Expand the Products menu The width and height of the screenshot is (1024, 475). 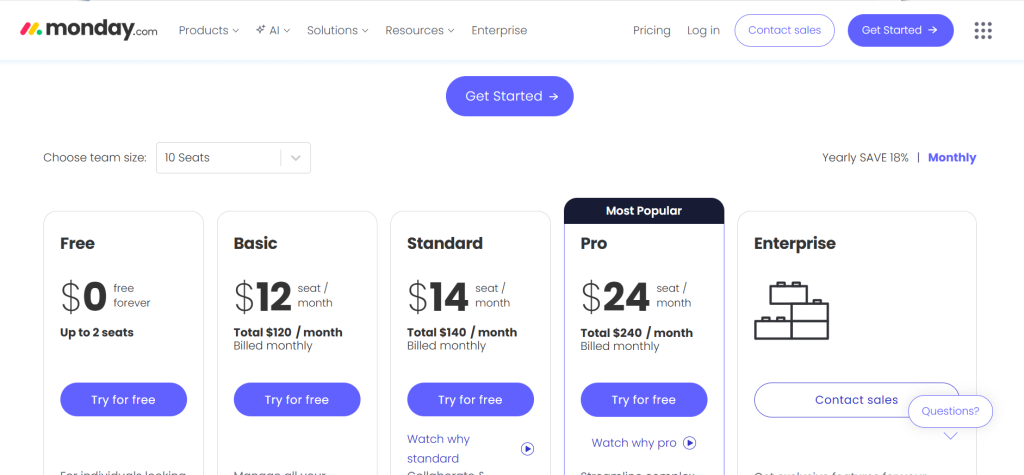208,30
